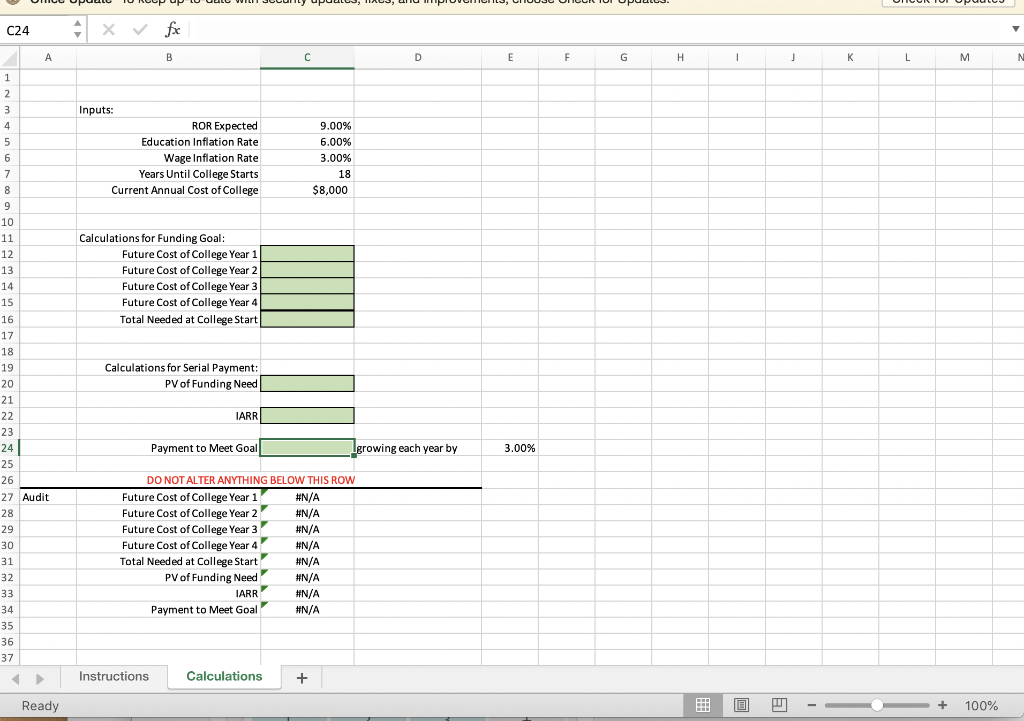Switch to Page Layout view icon
Screen dimensions: 1024x721
741,705
